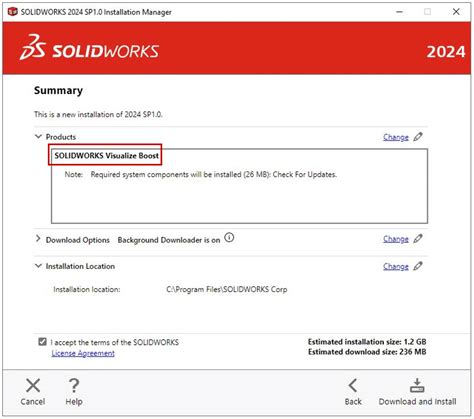Click the Download and Install icon
Image resolution: width=474 pixels, height=419 pixels.
click(417, 386)
